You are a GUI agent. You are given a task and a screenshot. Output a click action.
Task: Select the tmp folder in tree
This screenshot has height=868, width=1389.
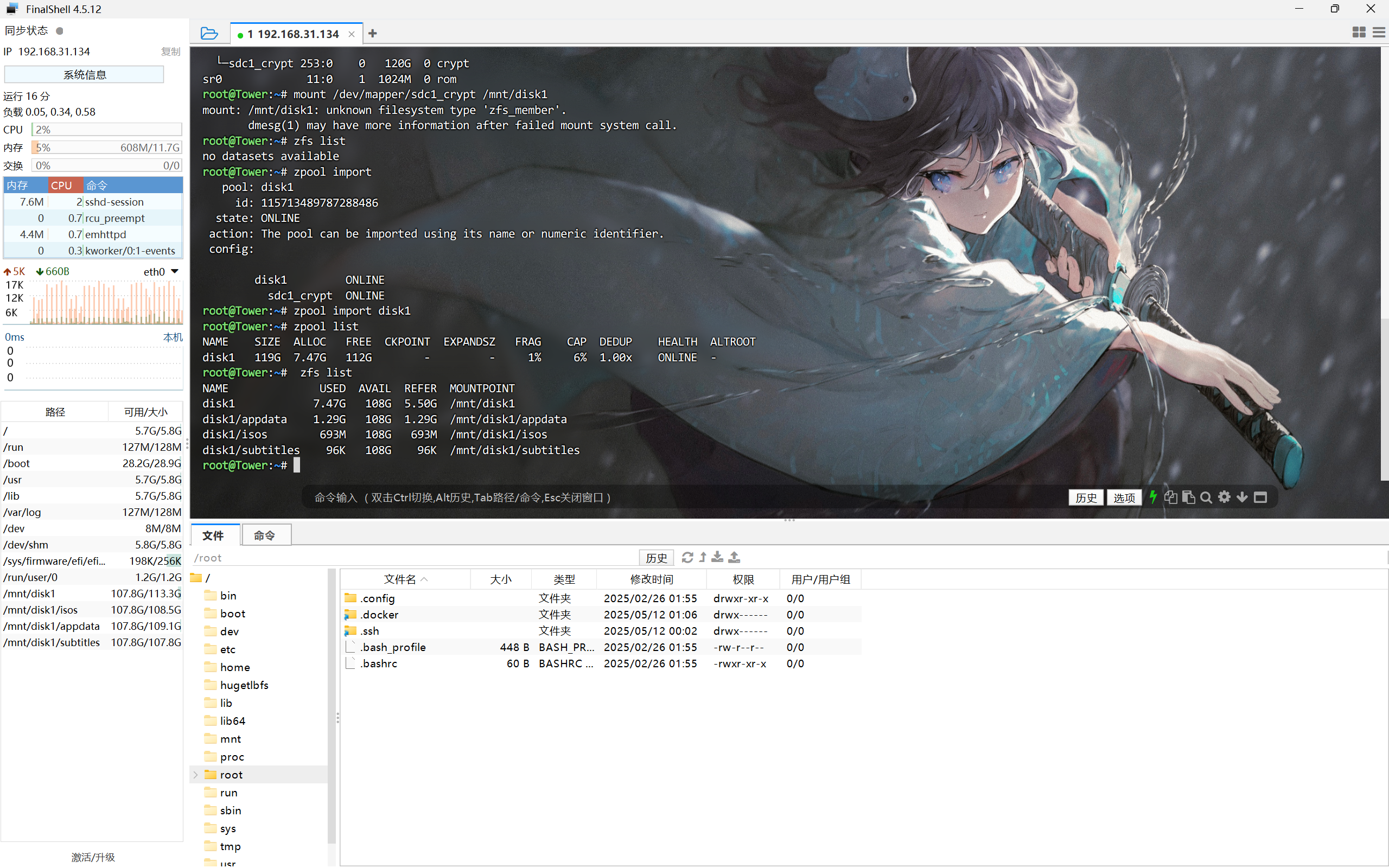coord(230,846)
